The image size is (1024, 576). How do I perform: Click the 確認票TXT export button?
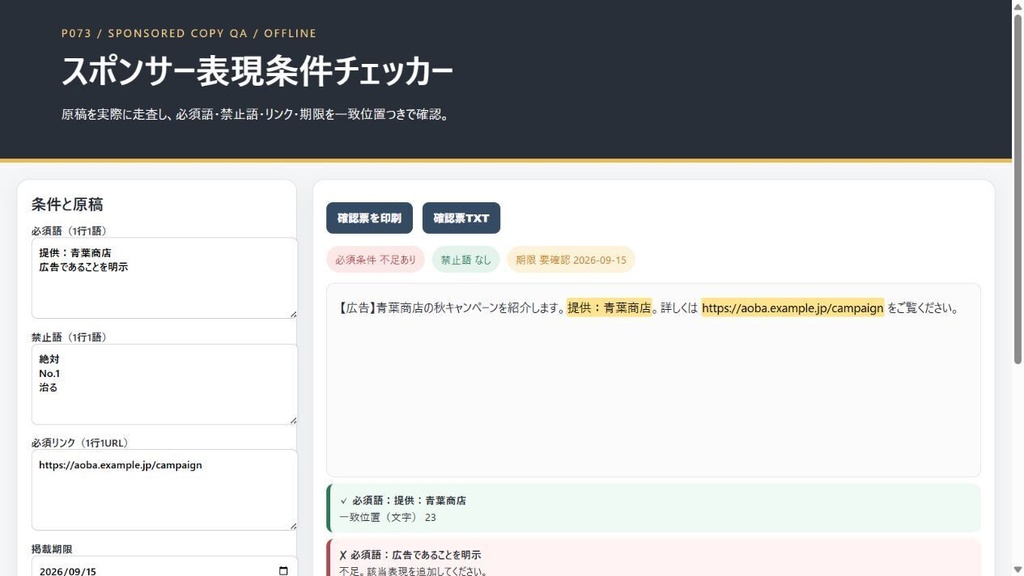[461, 218]
